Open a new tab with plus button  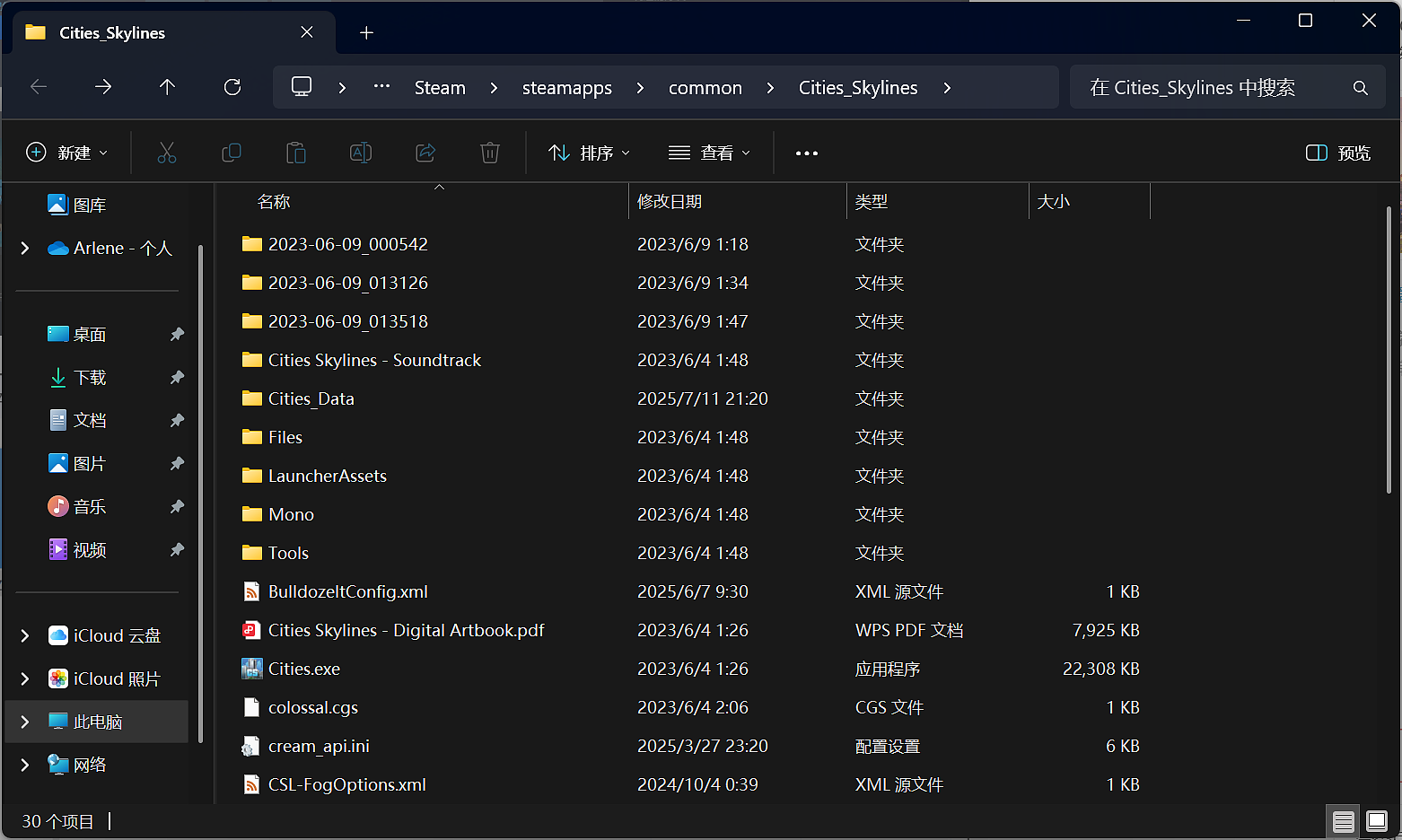(x=366, y=33)
